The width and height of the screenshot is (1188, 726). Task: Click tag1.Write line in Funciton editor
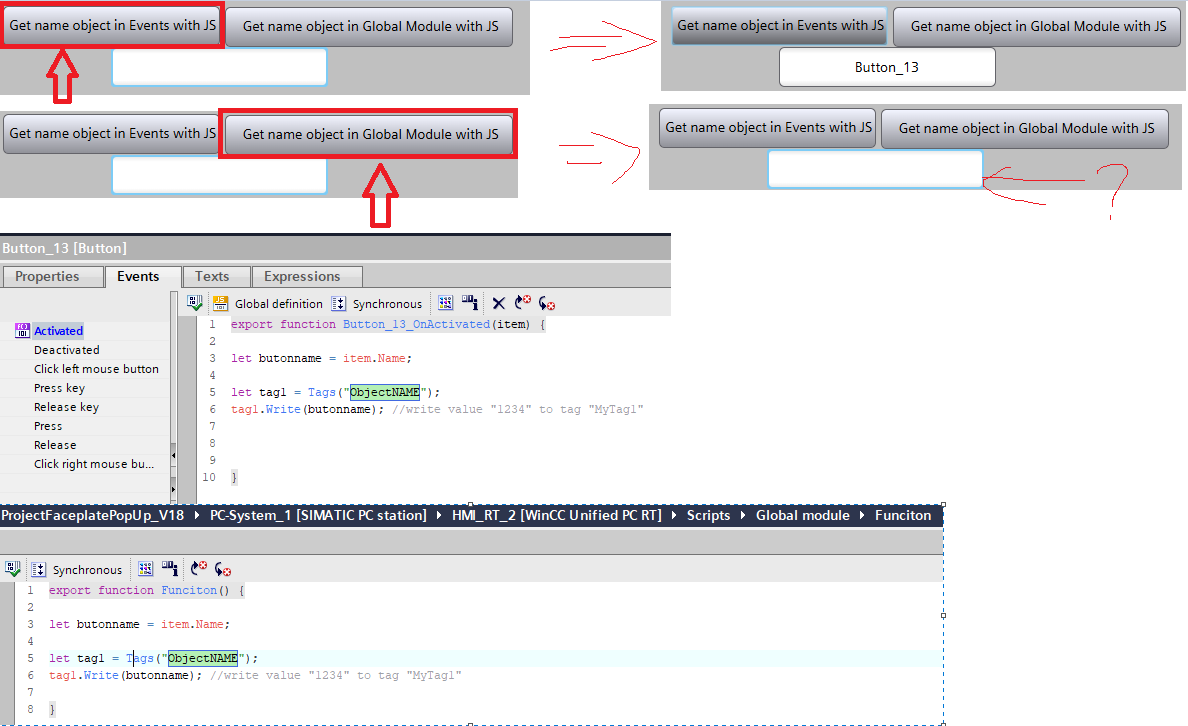(255, 675)
